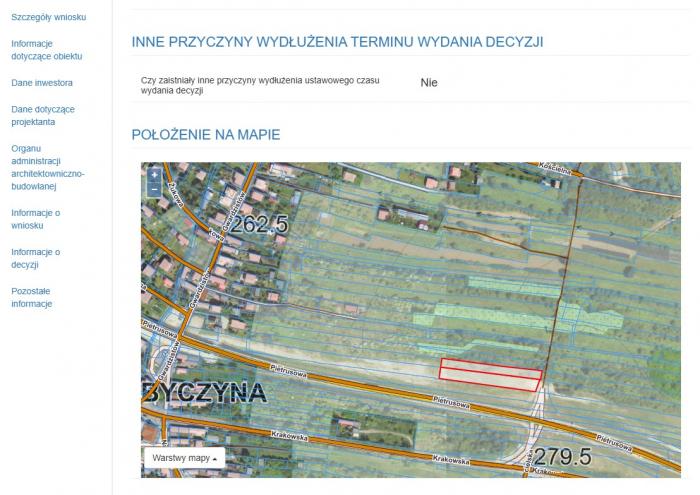700x495 pixels.
Task: Click the 279.5 elevation label on map
Action: (562, 457)
